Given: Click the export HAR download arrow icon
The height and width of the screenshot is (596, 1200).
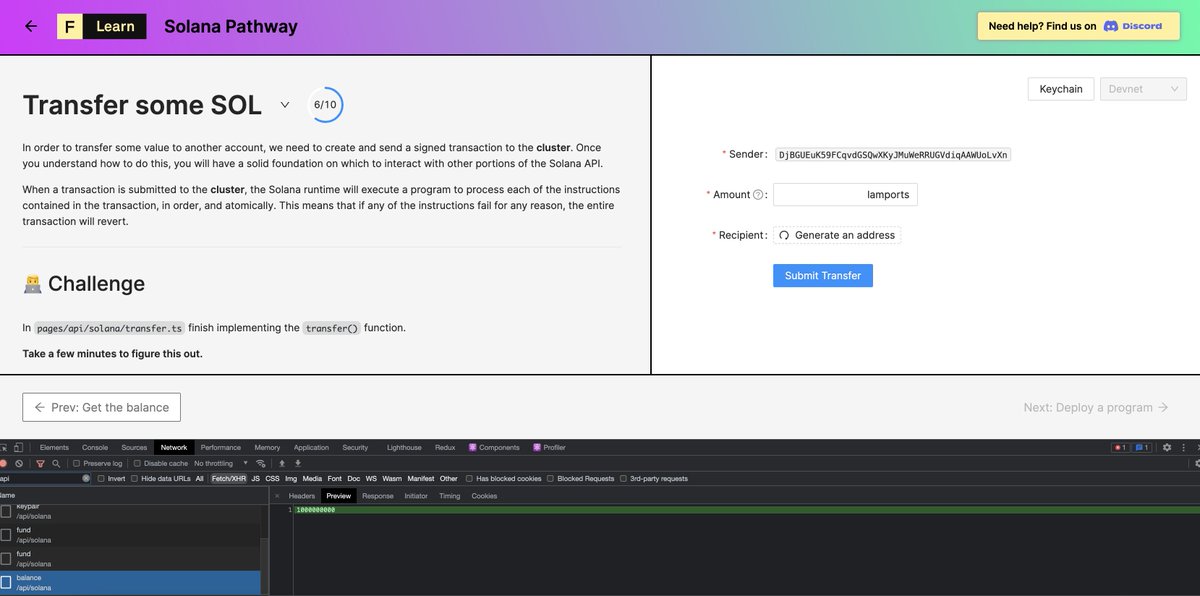Looking at the screenshot, I should (298, 464).
